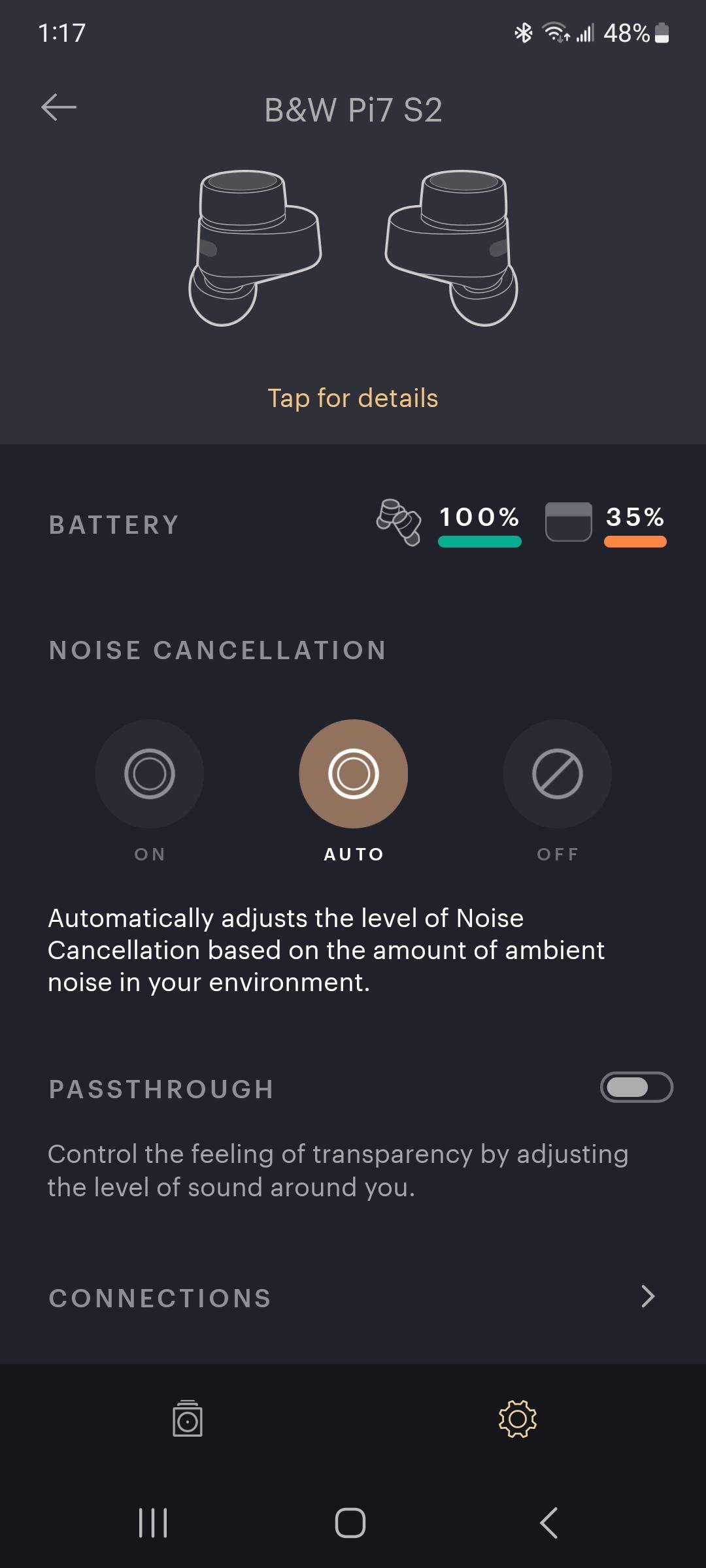Open the CONNECTIONS section

tap(160, 1298)
